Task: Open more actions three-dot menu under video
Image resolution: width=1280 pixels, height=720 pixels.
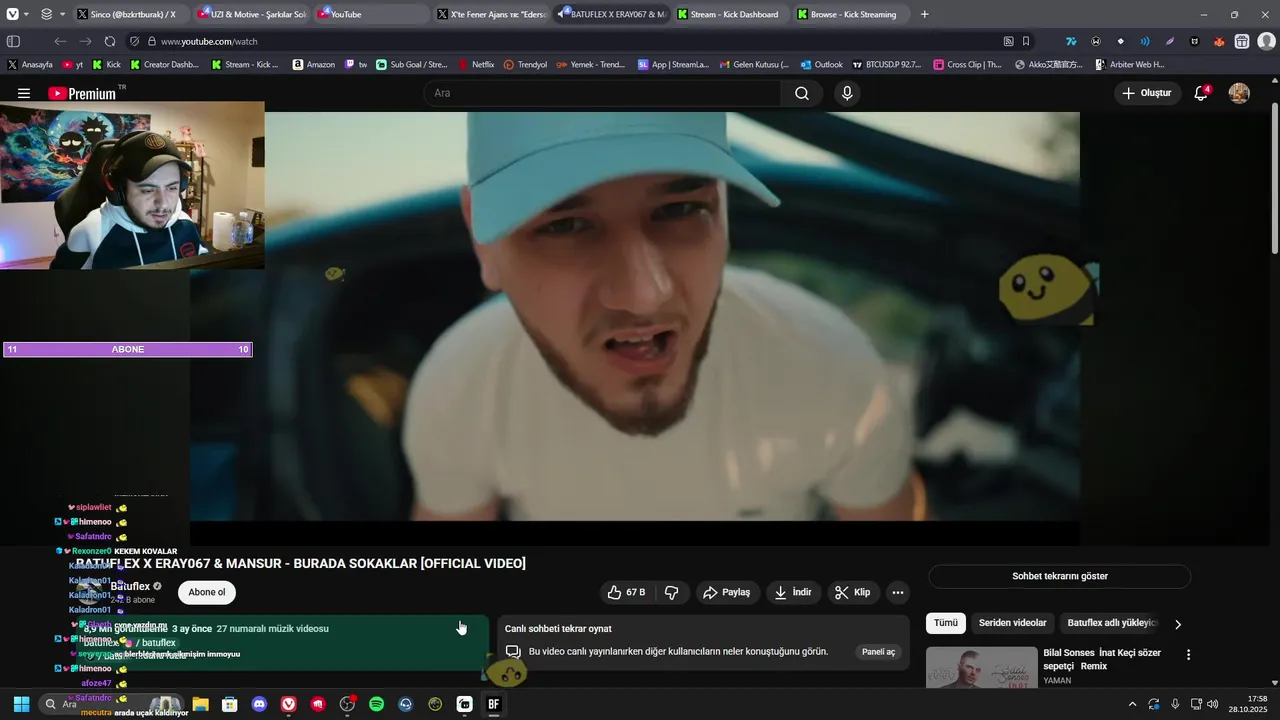Action: tap(898, 592)
